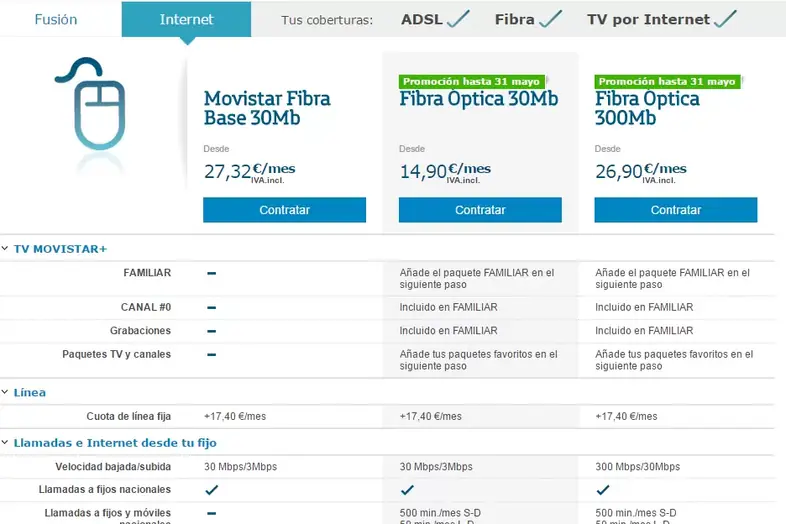Click promo badge above Fibra Óptica 300Mb

click(x=667, y=81)
